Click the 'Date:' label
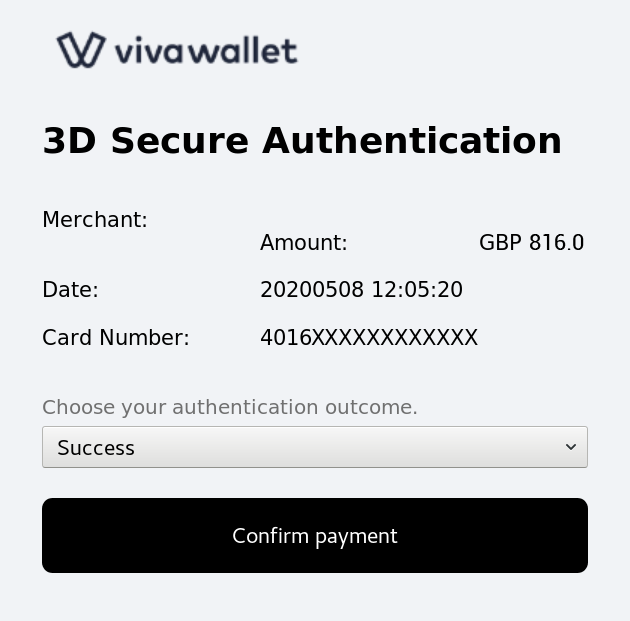630x621 pixels. tap(70, 290)
